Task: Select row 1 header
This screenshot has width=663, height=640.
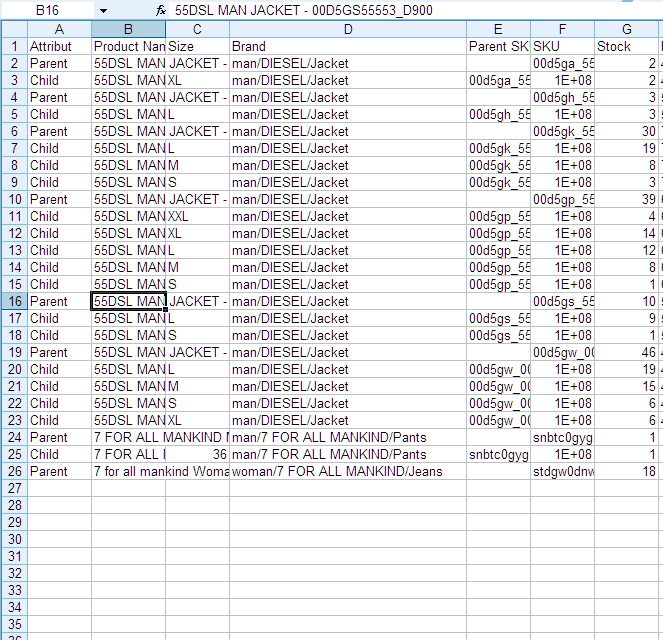Action: pyautogui.click(x=15, y=46)
